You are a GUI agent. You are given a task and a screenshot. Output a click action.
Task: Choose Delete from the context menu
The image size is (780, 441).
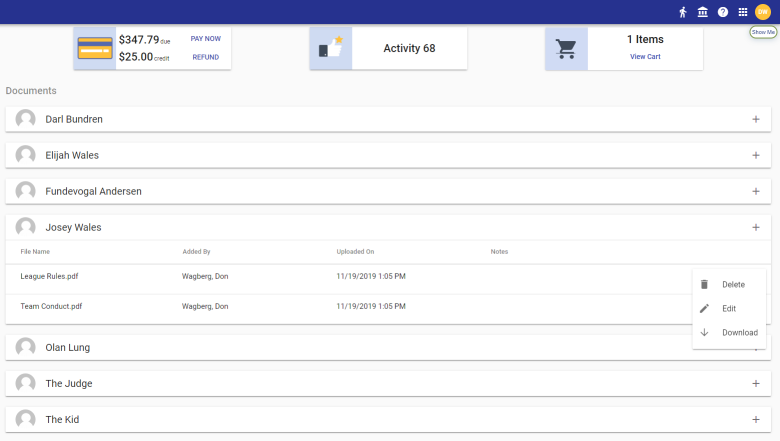[733, 285]
